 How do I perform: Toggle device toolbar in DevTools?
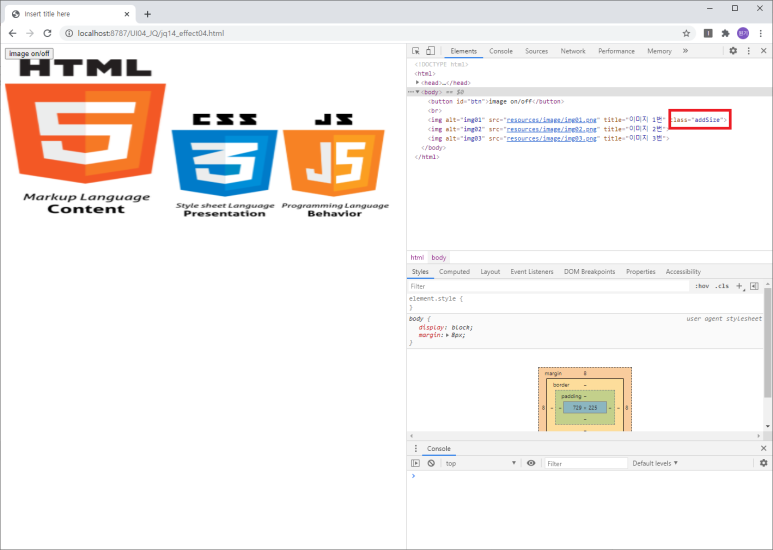(430, 51)
